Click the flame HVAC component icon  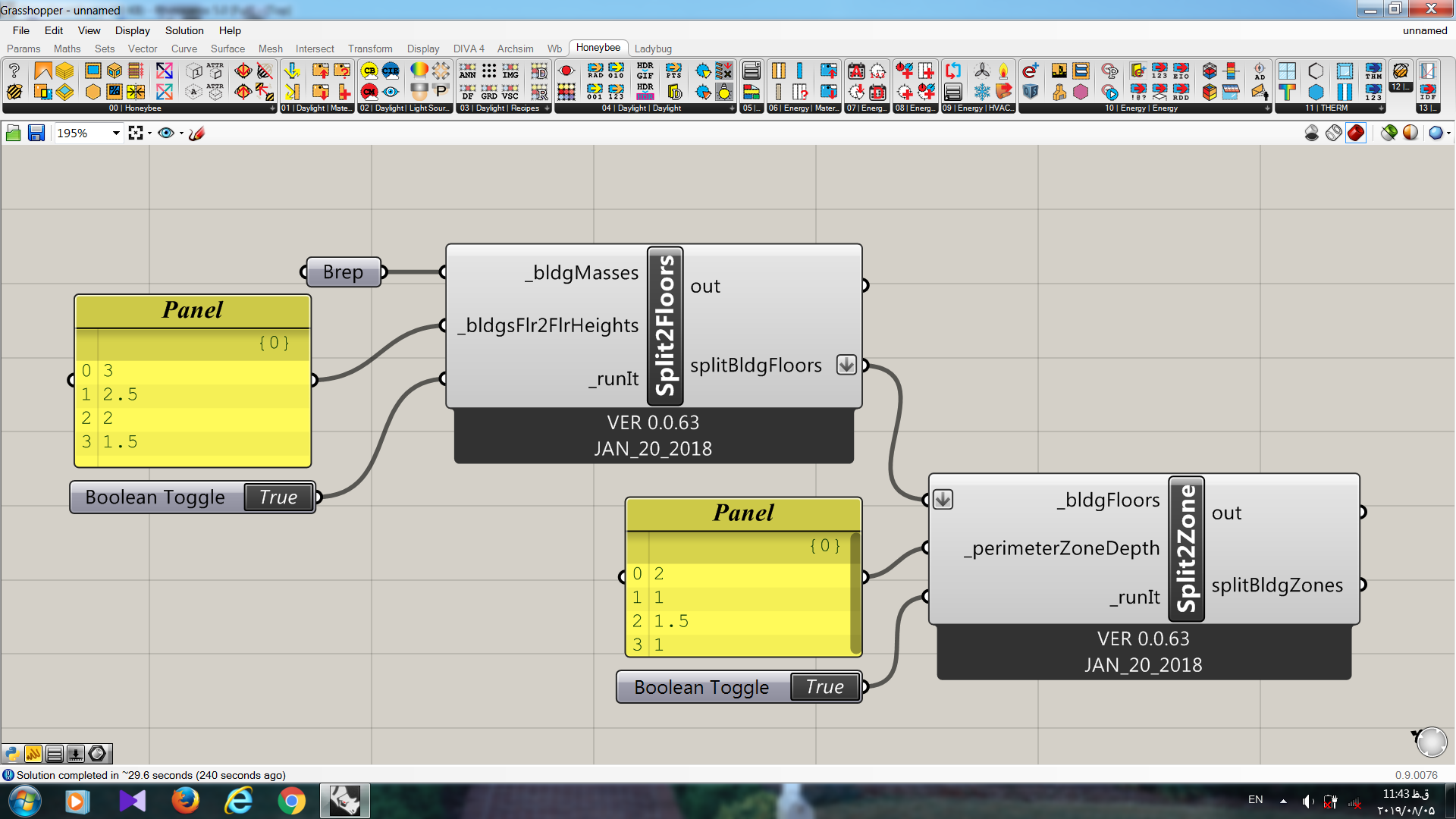tap(1003, 71)
